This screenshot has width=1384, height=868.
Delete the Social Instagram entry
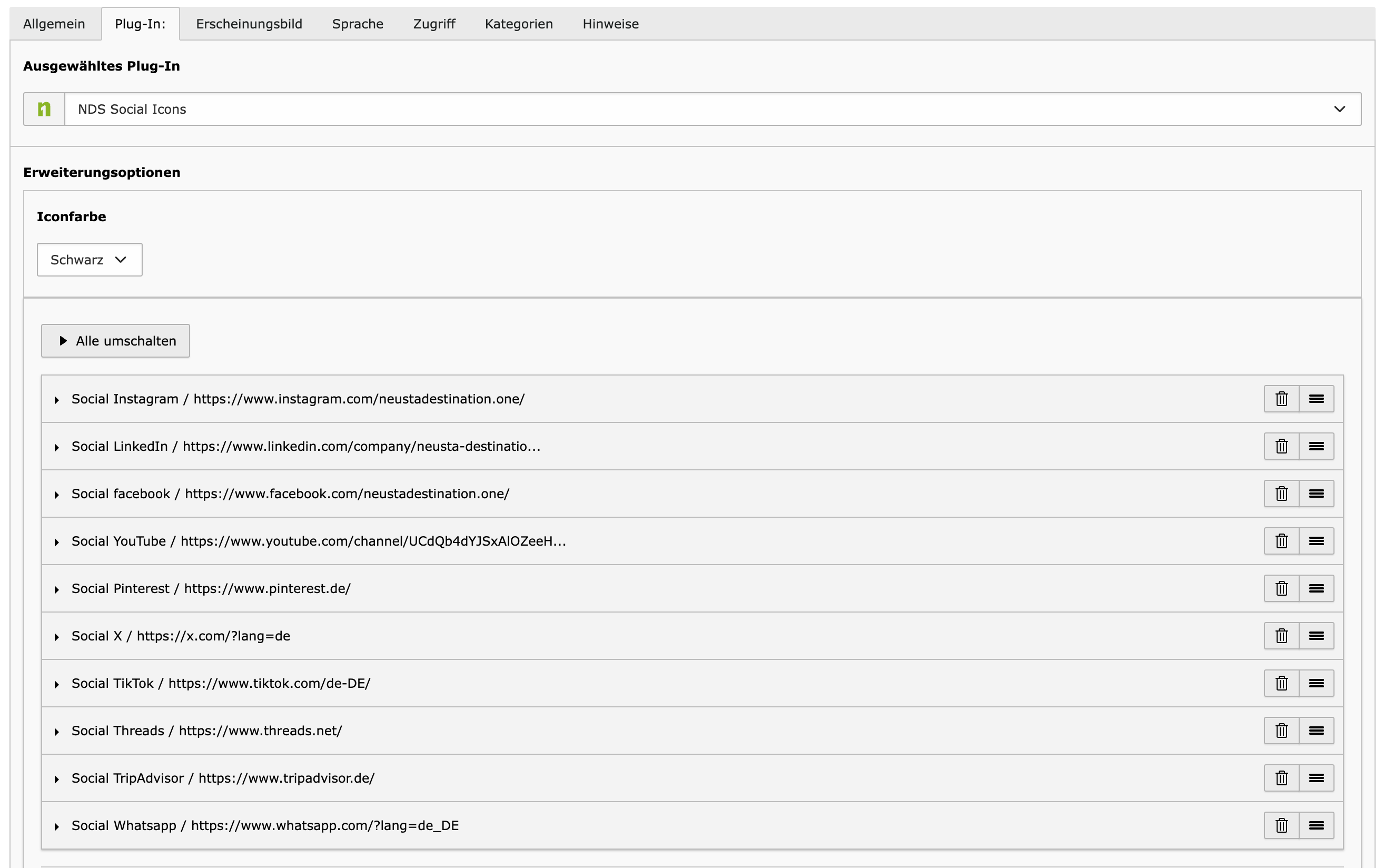click(1281, 399)
